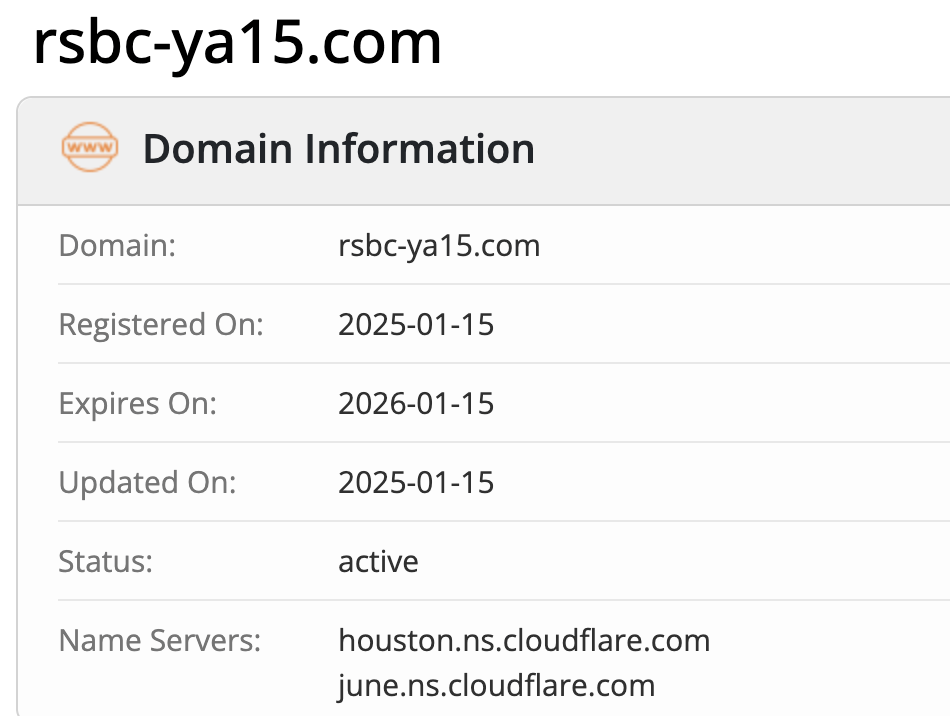Open houston.ns.cloudflare.com name server

coord(524,640)
